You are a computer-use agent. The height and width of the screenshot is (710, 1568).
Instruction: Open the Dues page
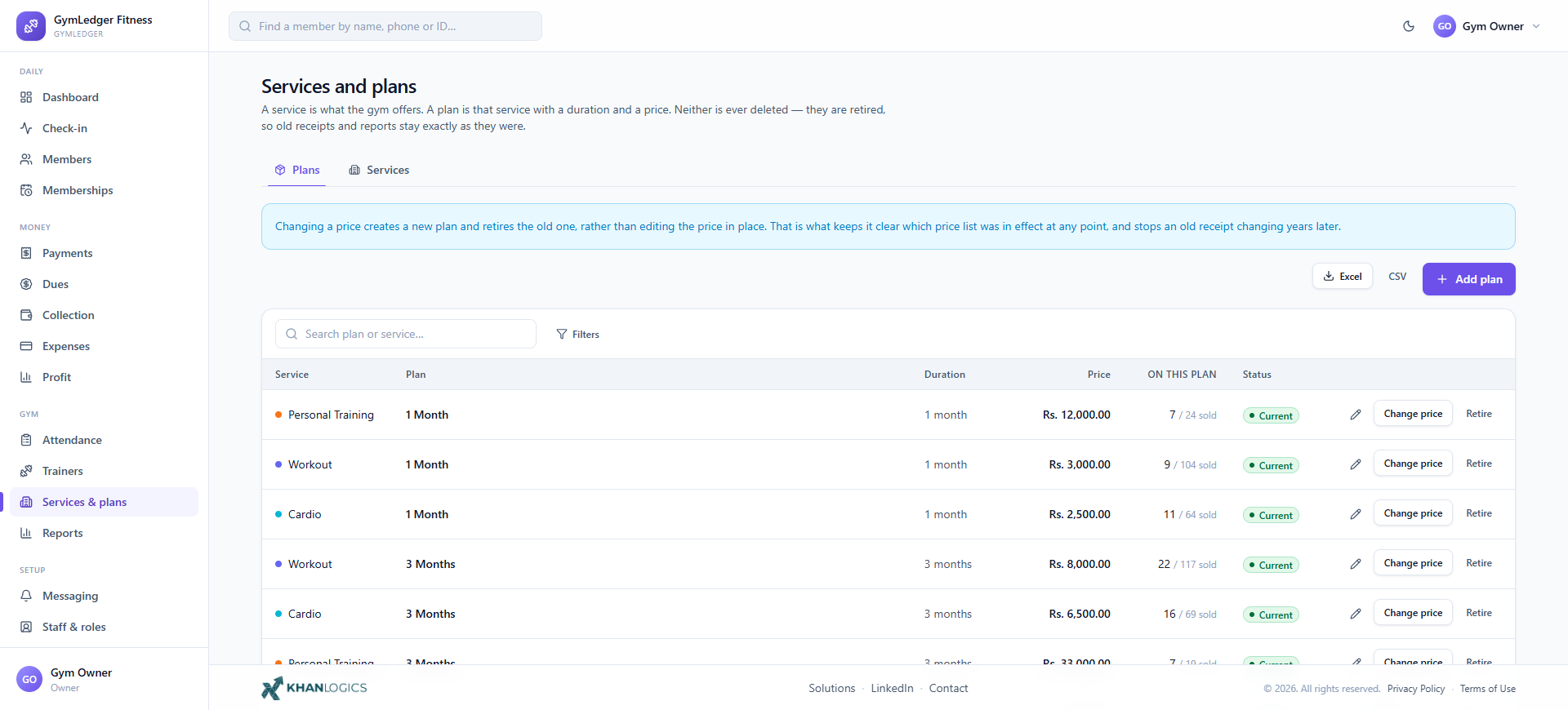coord(104,284)
